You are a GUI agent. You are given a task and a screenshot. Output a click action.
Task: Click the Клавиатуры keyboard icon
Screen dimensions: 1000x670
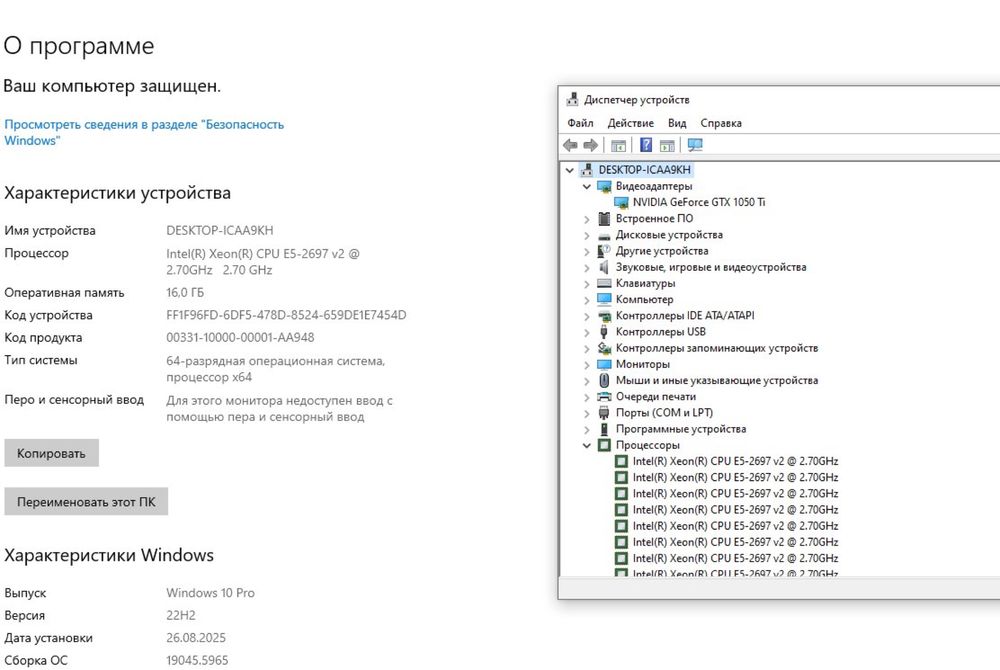click(x=604, y=283)
